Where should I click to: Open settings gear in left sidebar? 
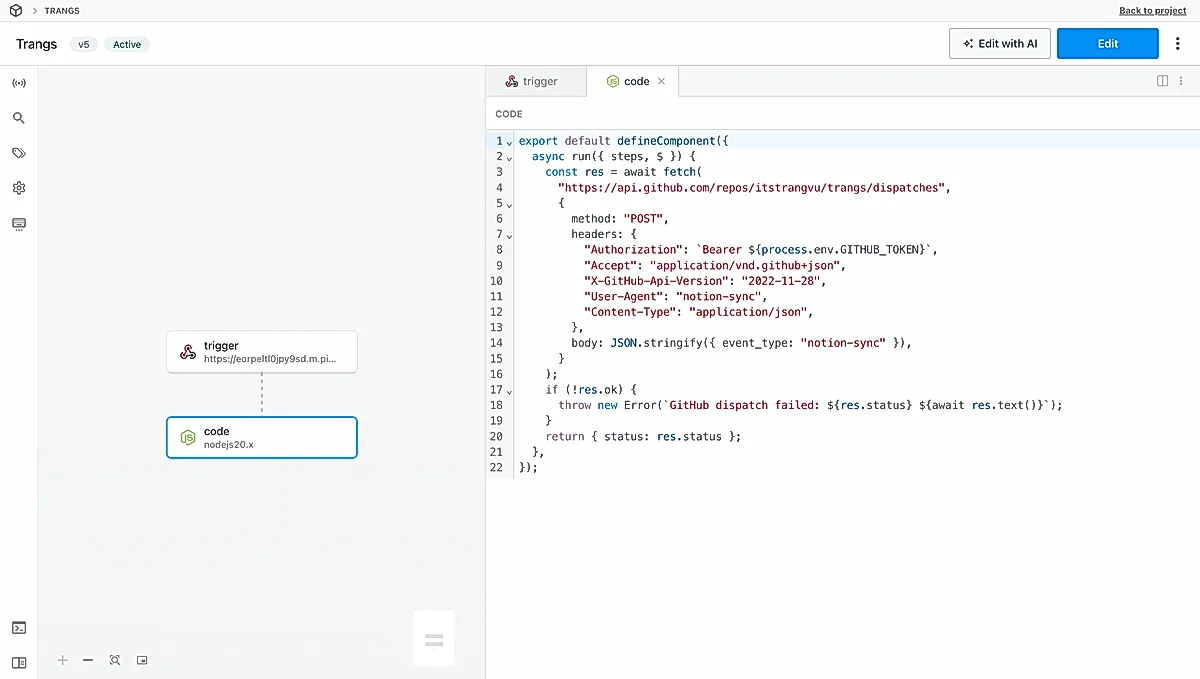tap(19, 188)
